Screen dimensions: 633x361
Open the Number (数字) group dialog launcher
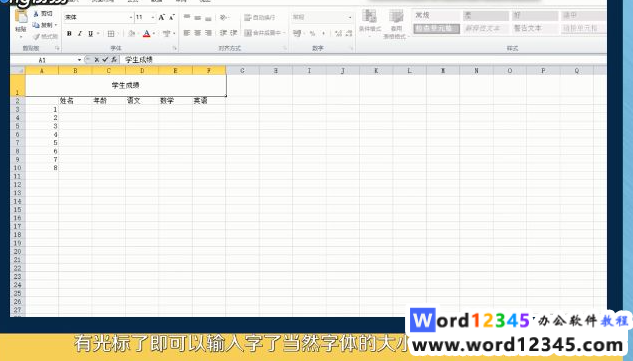click(352, 48)
